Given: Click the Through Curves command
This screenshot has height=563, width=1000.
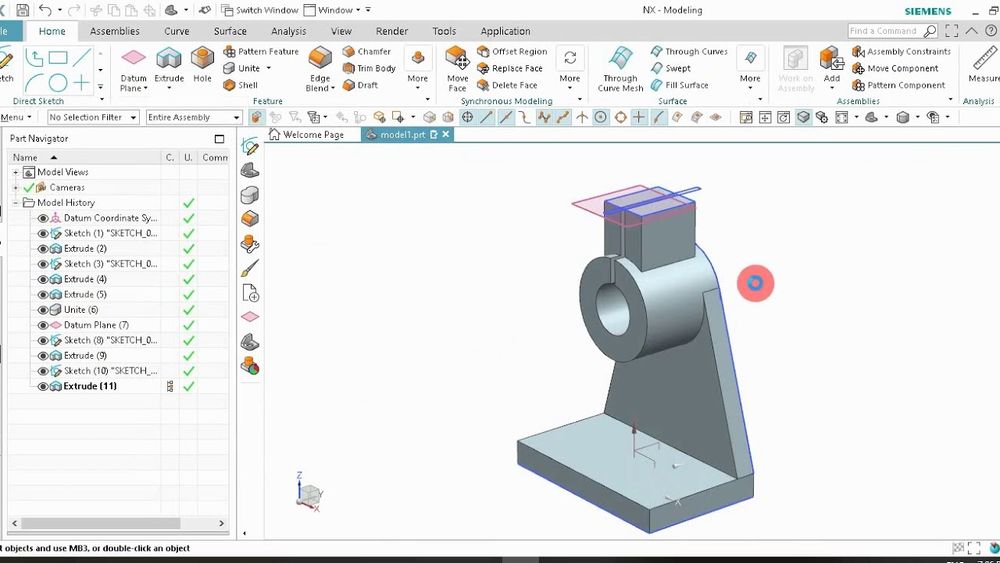Looking at the screenshot, I should click(x=689, y=51).
